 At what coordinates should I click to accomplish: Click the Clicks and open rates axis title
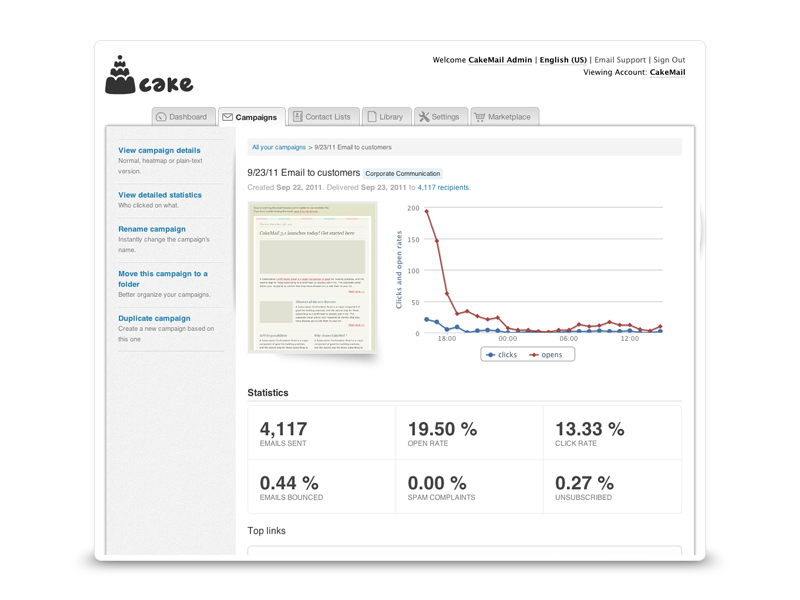click(x=399, y=270)
